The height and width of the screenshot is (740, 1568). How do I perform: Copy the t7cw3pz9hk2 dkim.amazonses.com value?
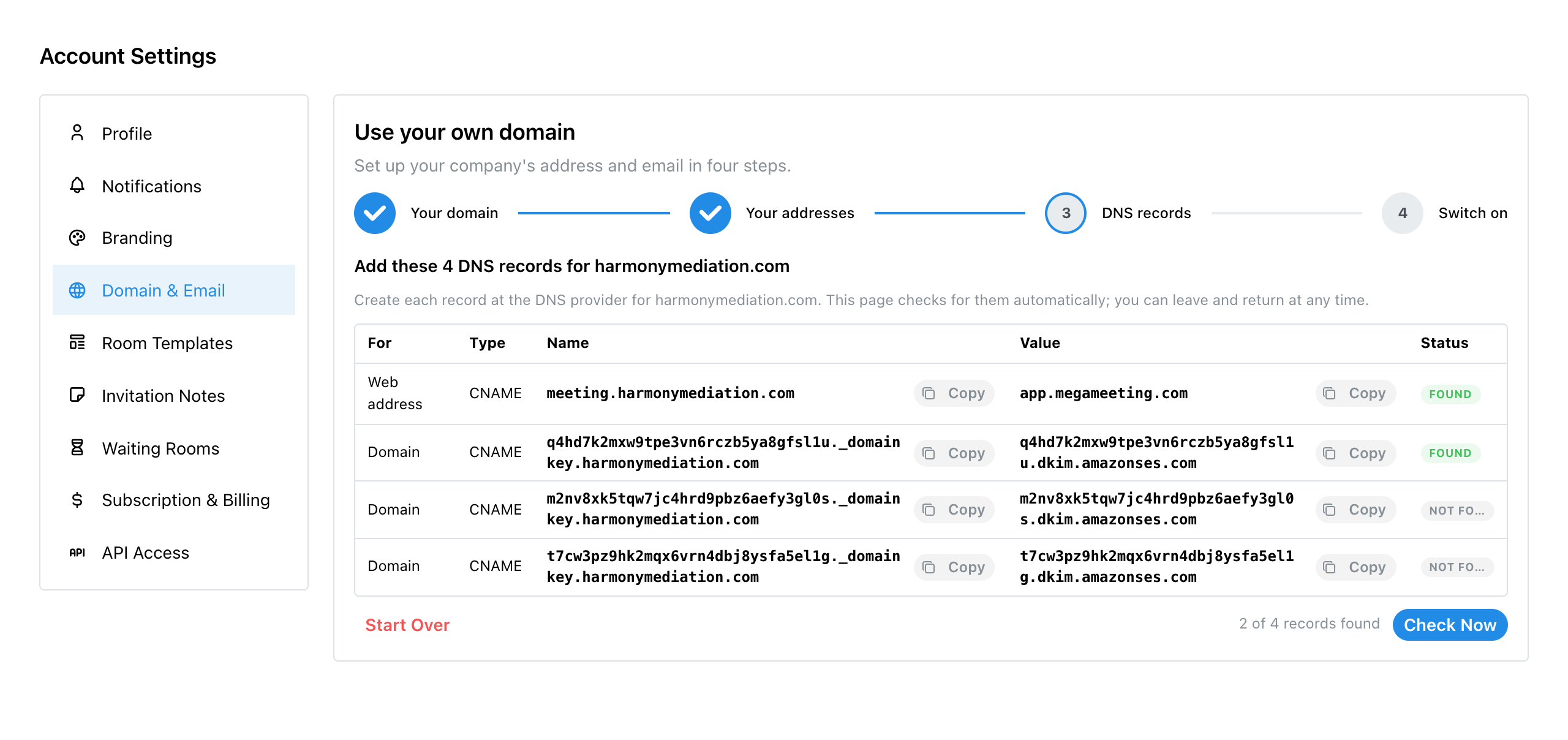1355,567
